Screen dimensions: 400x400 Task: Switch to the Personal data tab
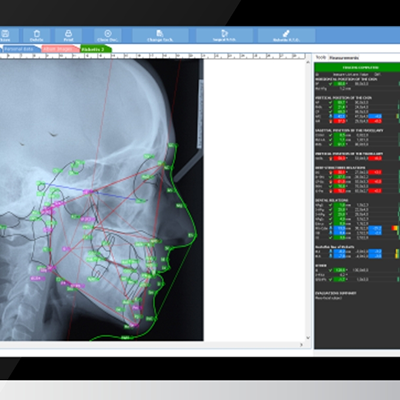point(21,49)
